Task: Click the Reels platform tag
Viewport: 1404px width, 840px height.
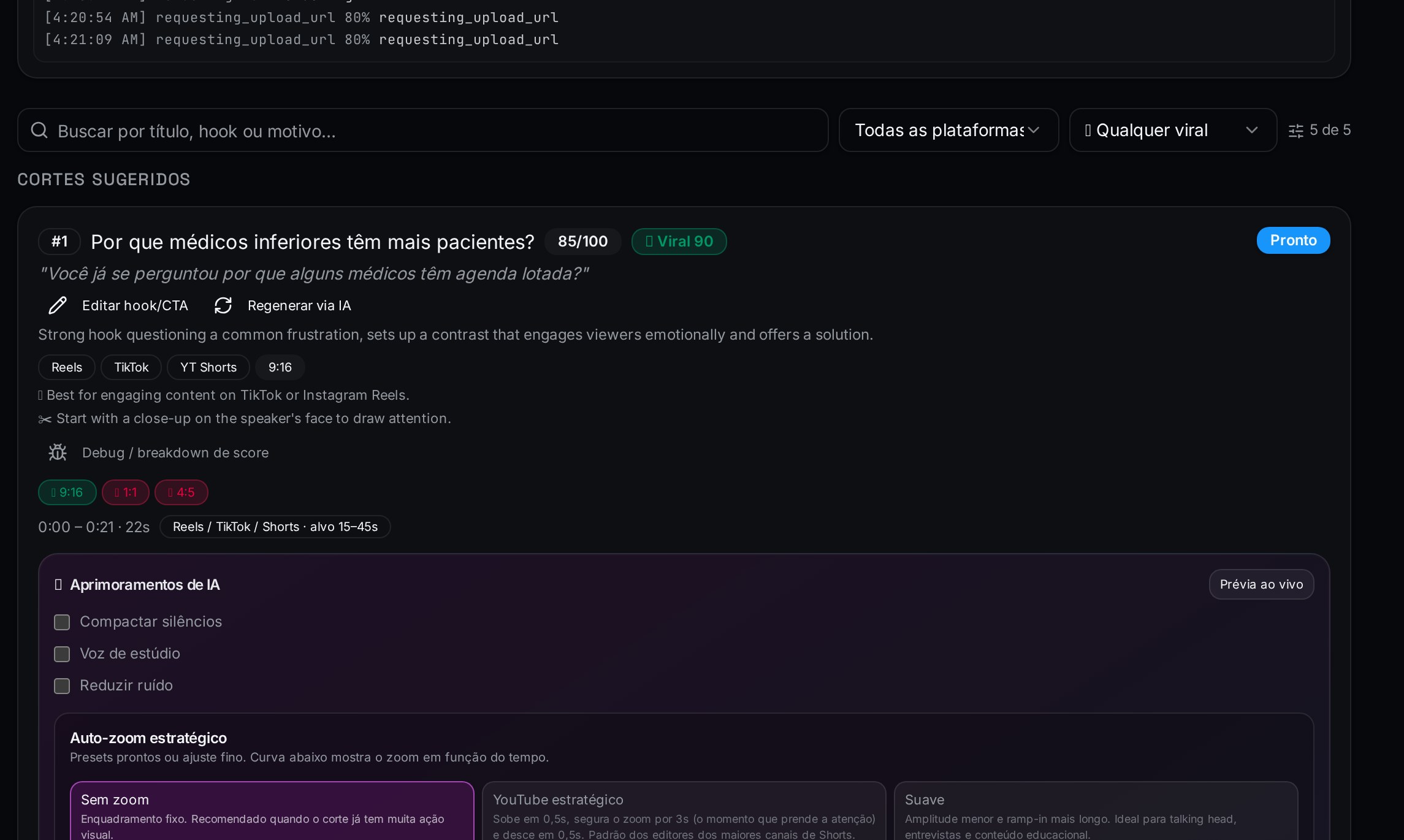Action: [x=67, y=367]
